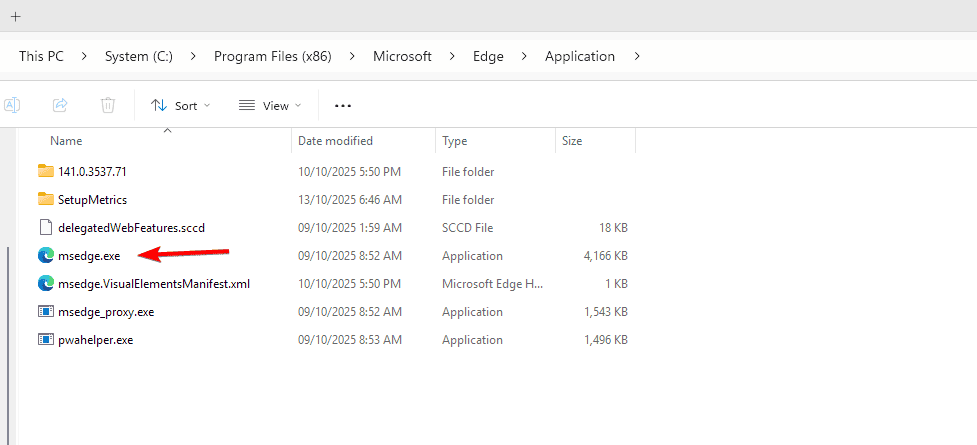
Task: Expand the chevron after Application breadcrumb
Action: 637,57
